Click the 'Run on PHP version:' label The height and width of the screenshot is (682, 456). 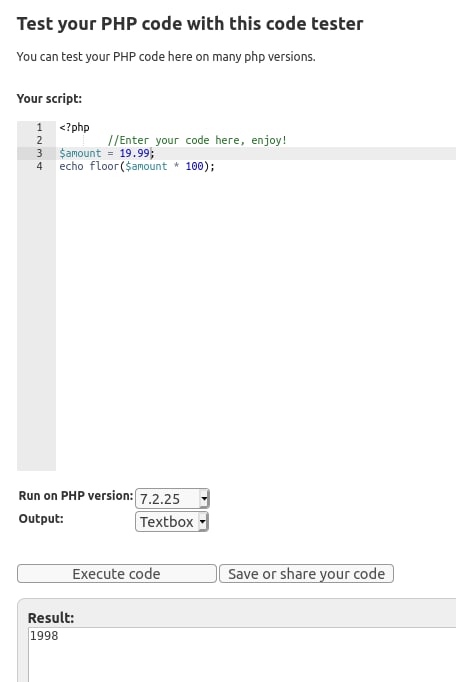pos(76,496)
